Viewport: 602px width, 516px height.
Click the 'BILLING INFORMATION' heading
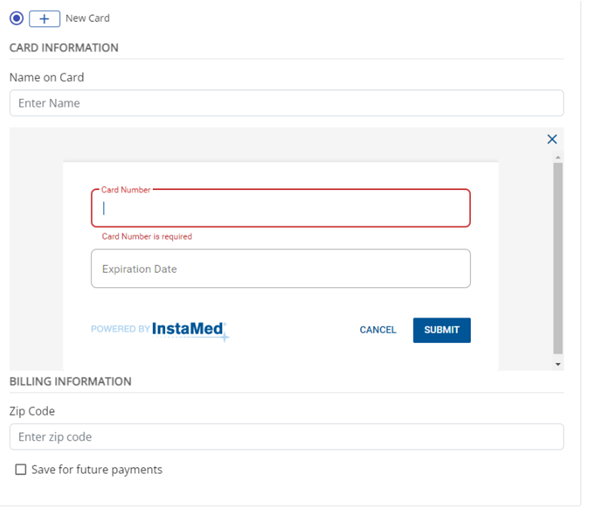coord(70,381)
